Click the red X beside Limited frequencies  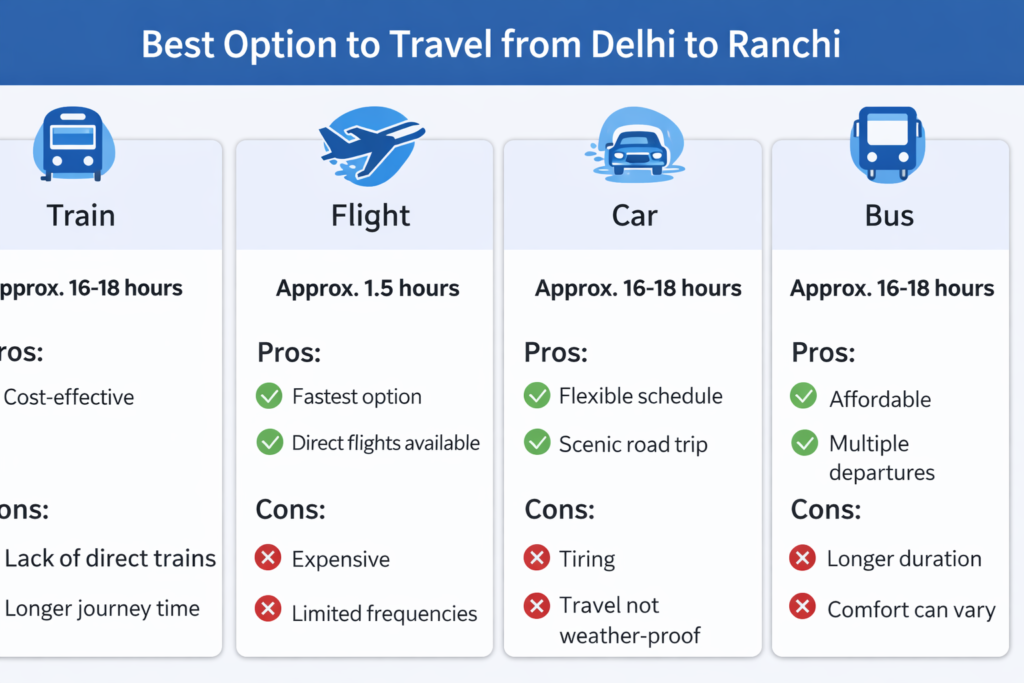pyautogui.click(x=268, y=608)
